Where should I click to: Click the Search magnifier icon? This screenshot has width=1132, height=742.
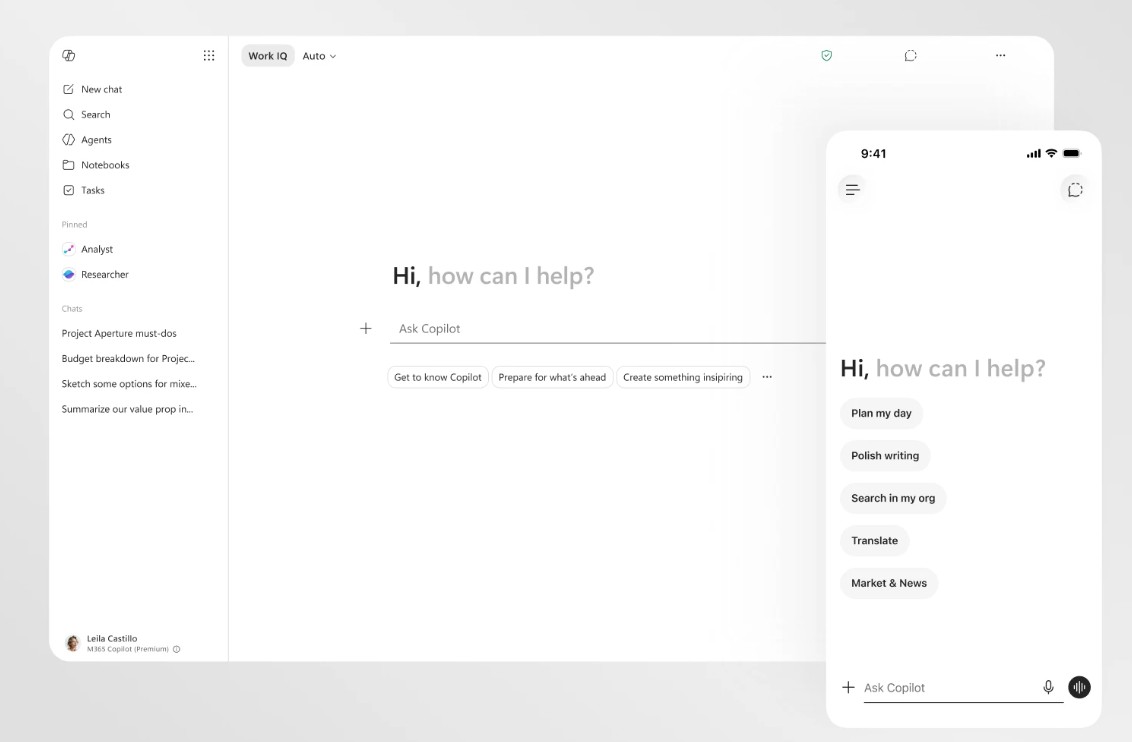[69, 115]
